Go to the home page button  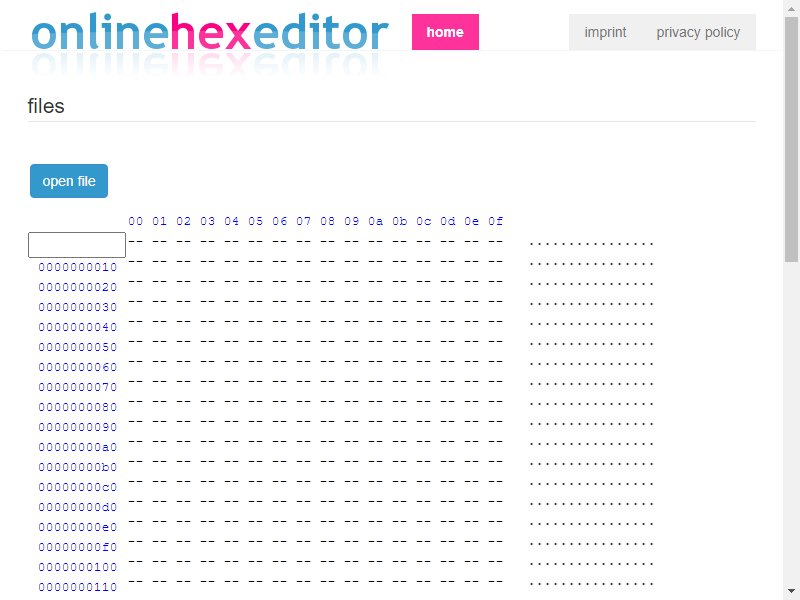click(x=445, y=32)
